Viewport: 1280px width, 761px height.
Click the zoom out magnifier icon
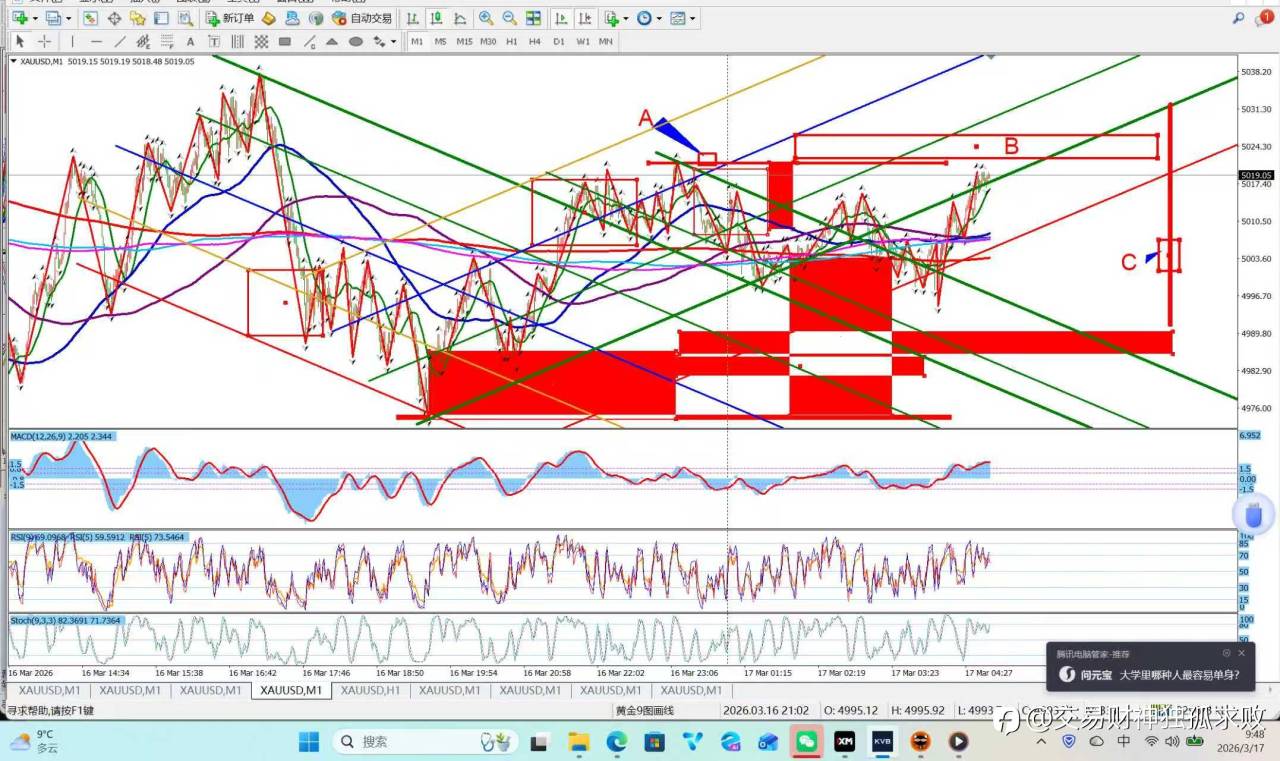click(509, 18)
